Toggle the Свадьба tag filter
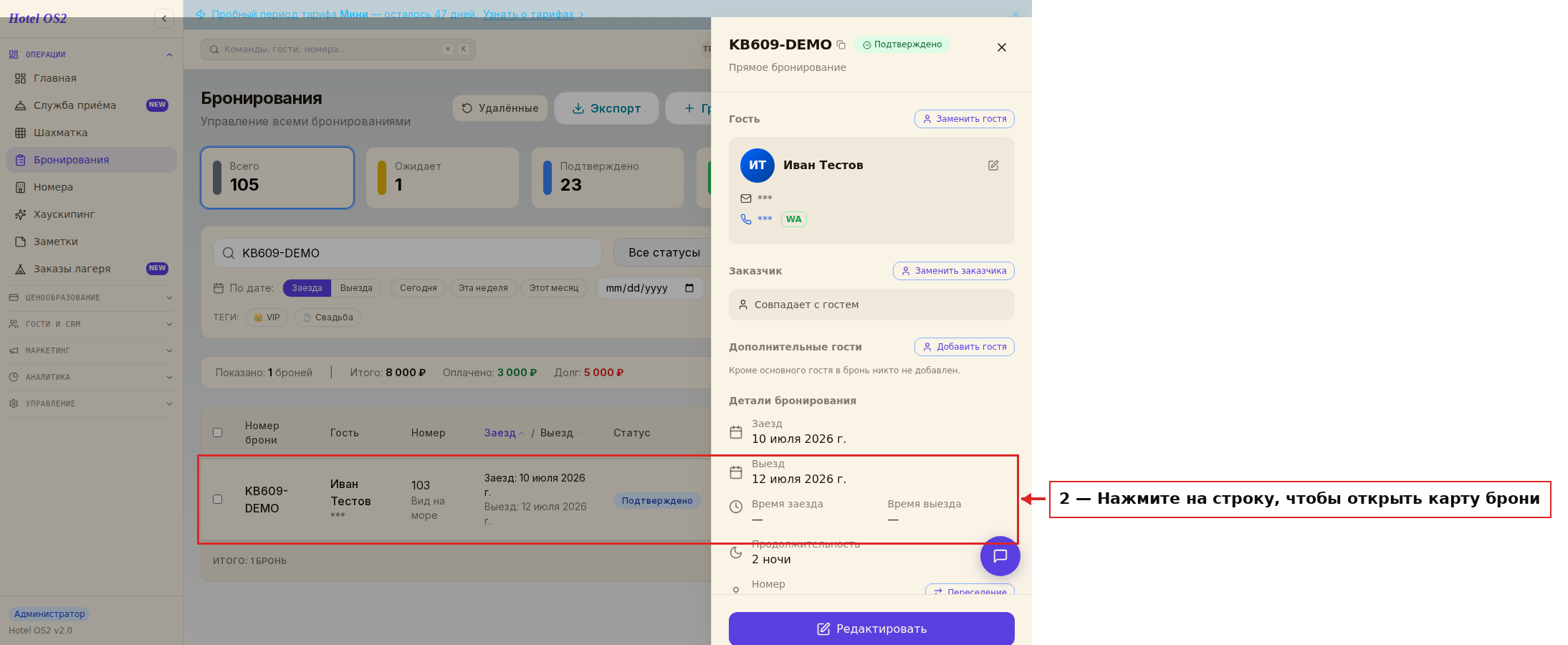 (x=328, y=317)
